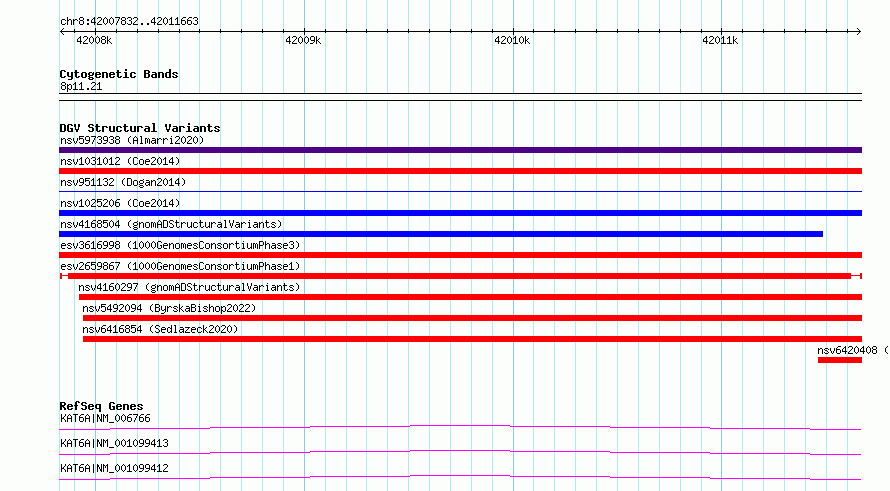This screenshot has width=890, height=491.
Task: Click the RefSeq Genes track title
Action: point(101,406)
